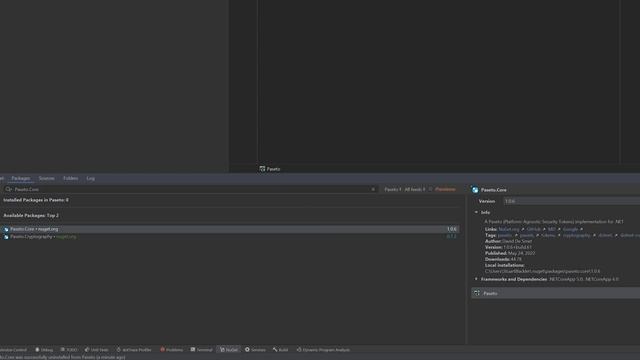Click the Author David De Smet text
640x360 pixels.
(x=508, y=241)
